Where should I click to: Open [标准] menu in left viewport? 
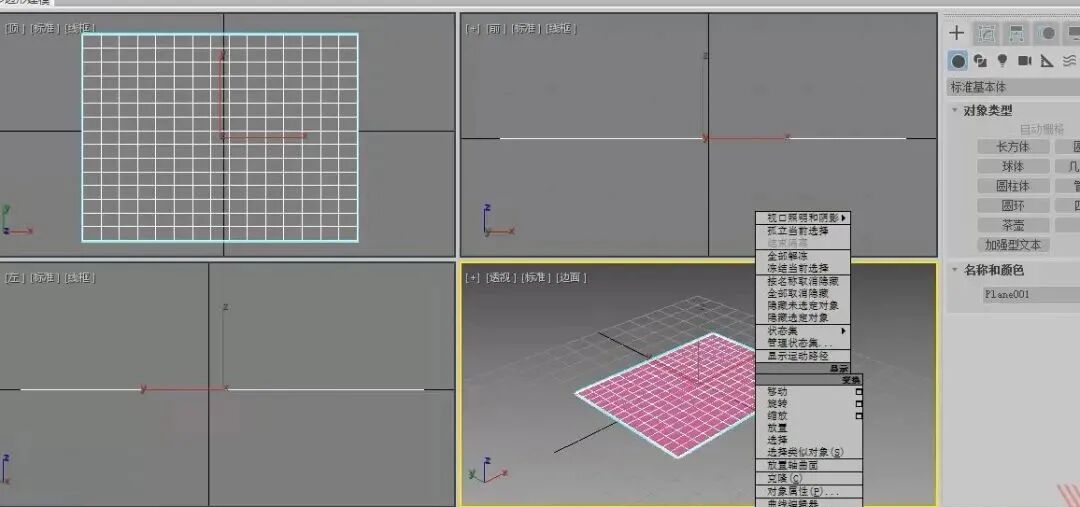45,278
